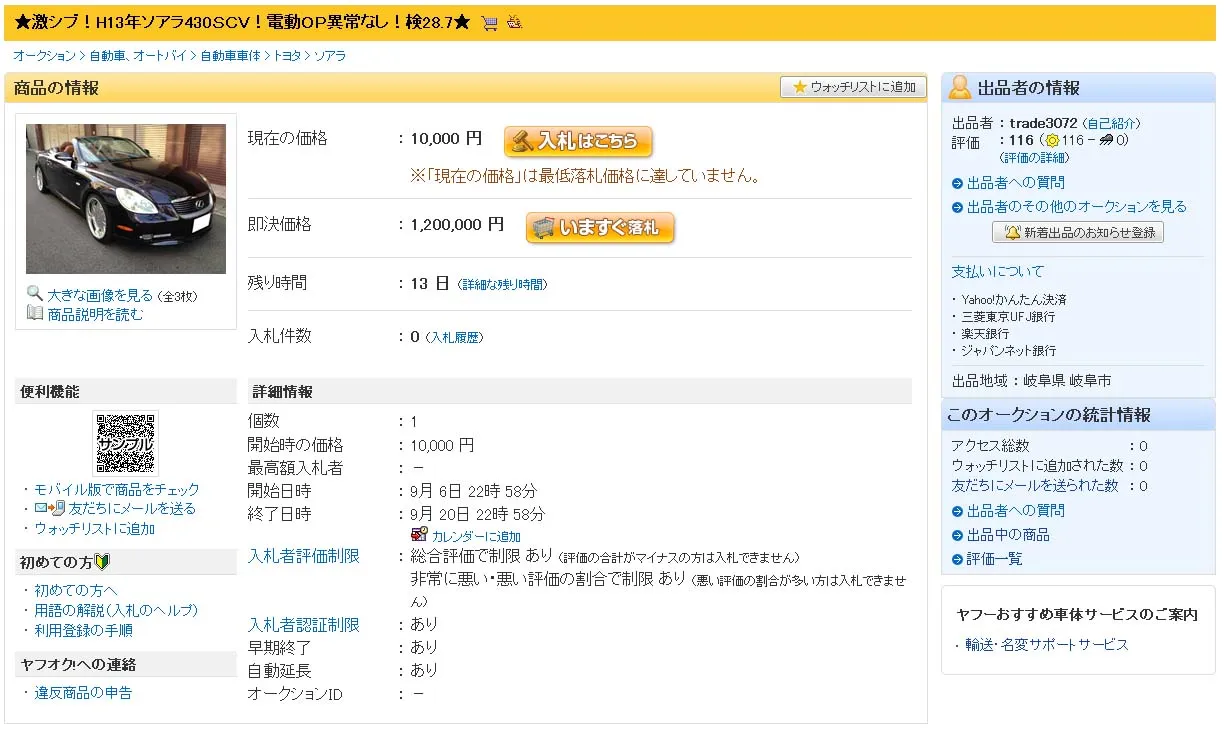The image size is (1224, 732).
Task: Click the star icon on ウォッチリストに追加
Action: pyautogui.click(x=798, y=87)
